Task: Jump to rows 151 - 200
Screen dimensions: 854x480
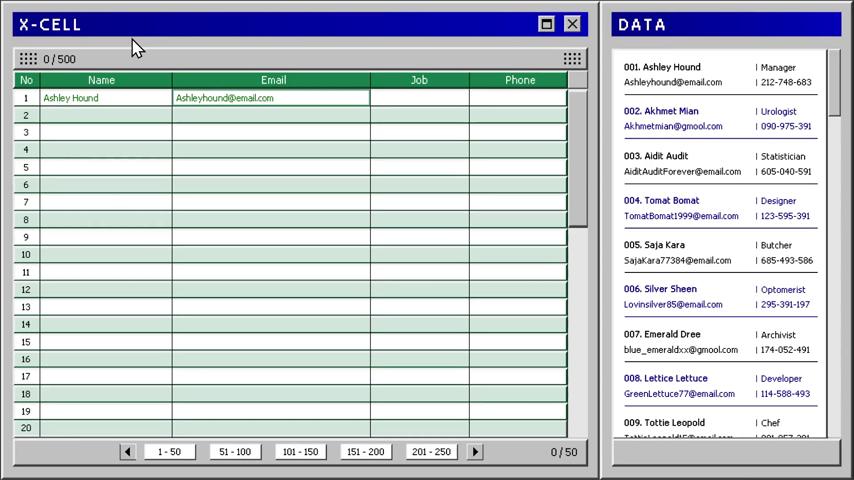Action: 365,452
